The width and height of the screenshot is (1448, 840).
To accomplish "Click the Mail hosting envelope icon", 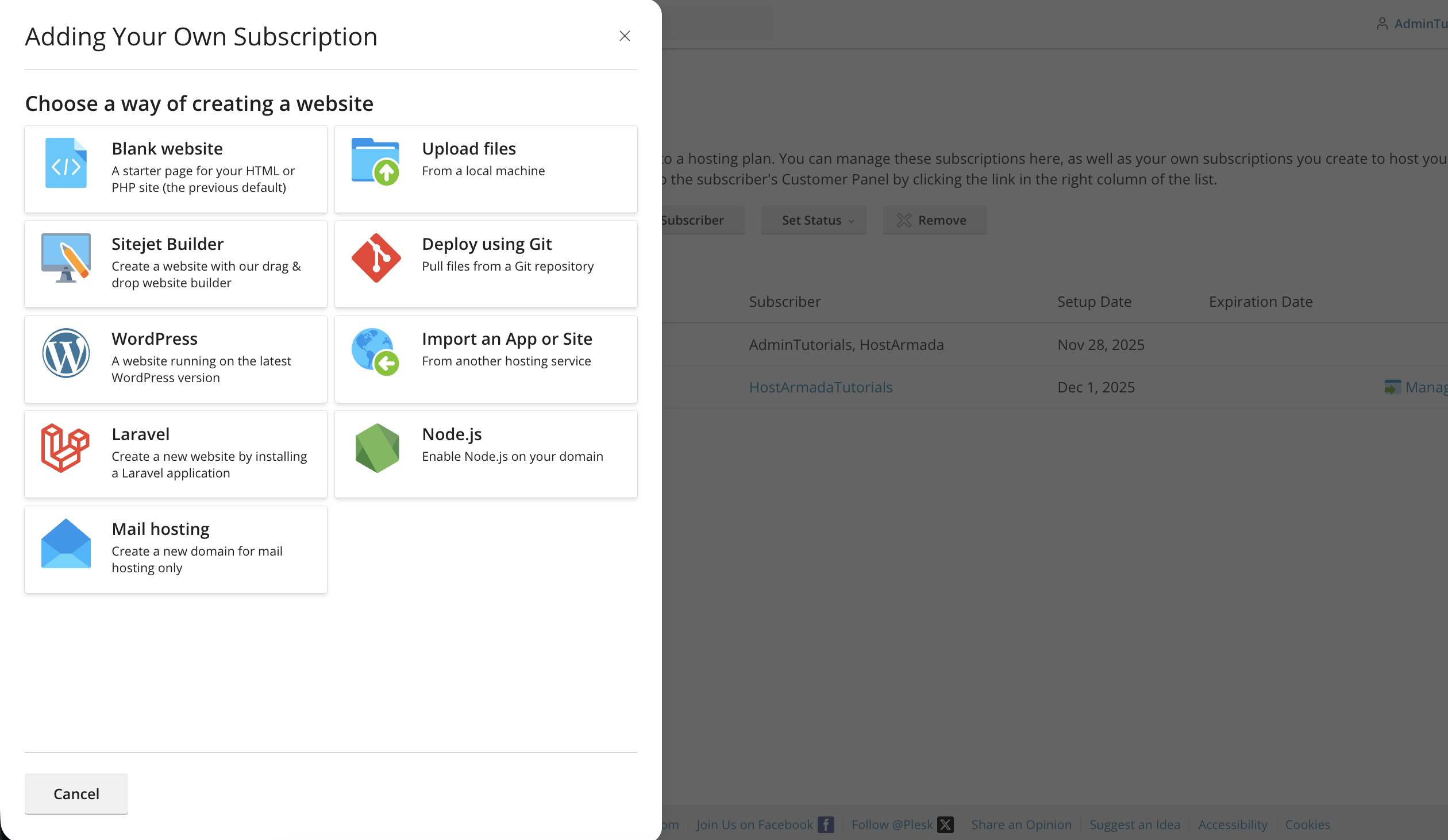I will [66, 544].
